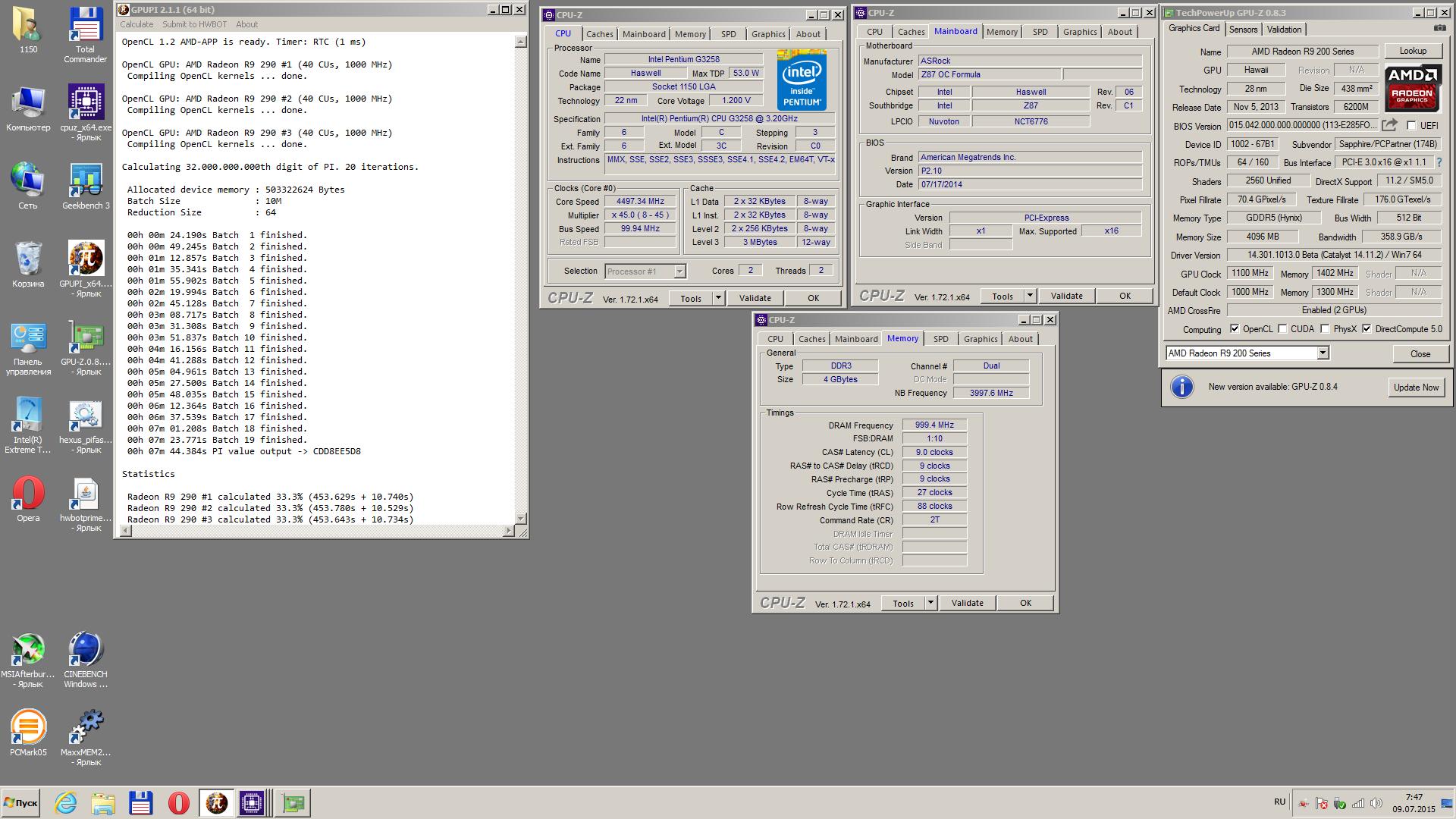Toggle the OpenCL computing checkbox

(1235, 329)
